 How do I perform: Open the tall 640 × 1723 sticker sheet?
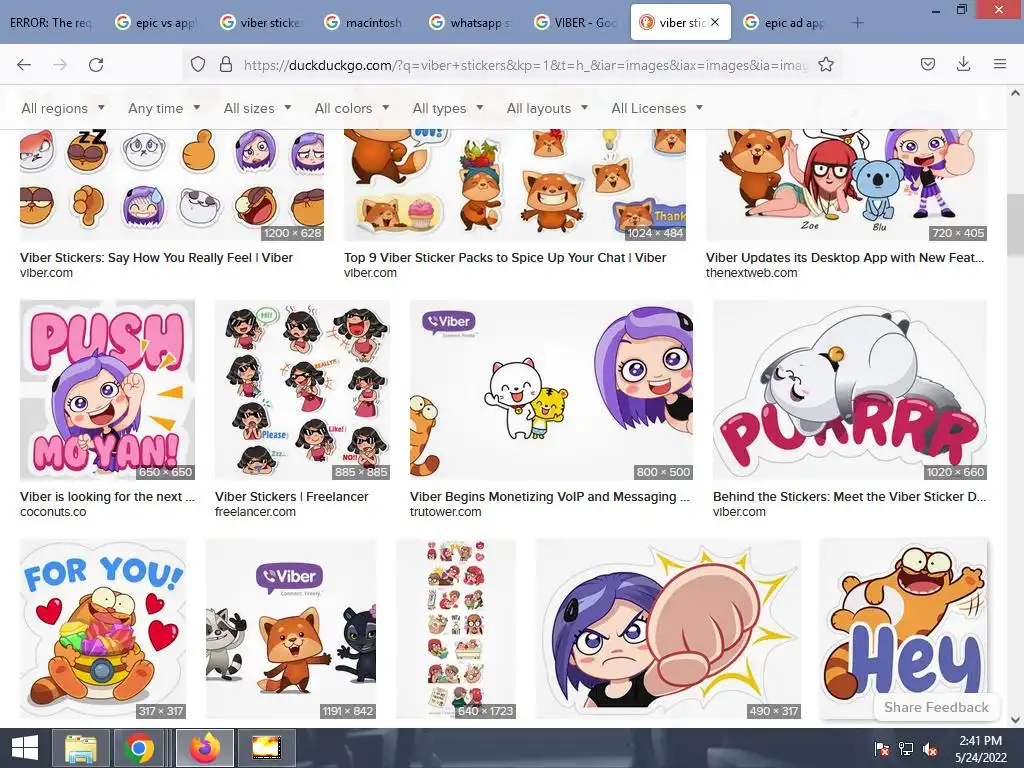[x=456, y=628]
